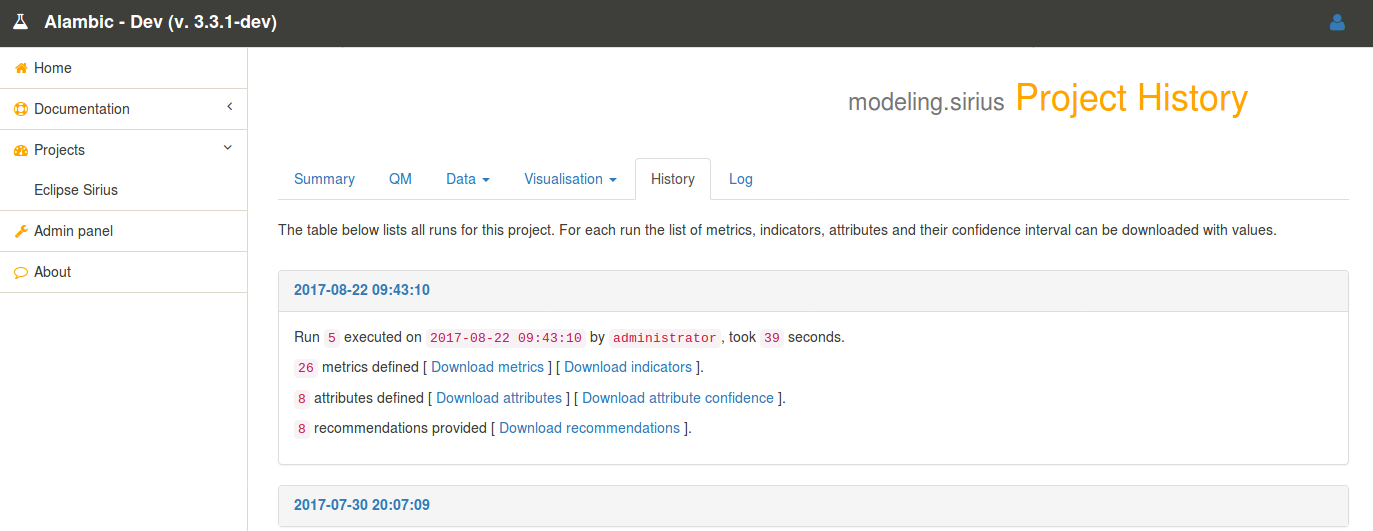Click the Home house icon
Screen dimensions: 1373x531
coord(21,68)
